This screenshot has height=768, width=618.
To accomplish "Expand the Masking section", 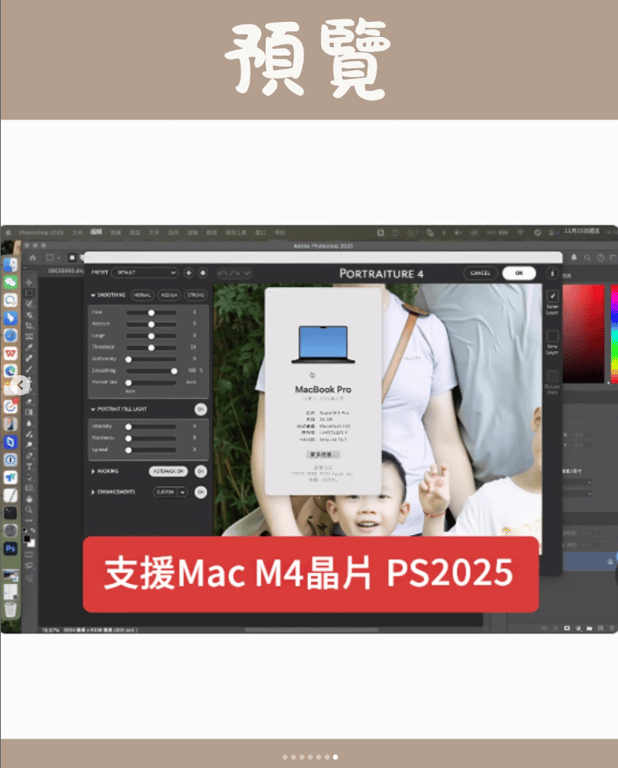I will (x=93, y=471).
